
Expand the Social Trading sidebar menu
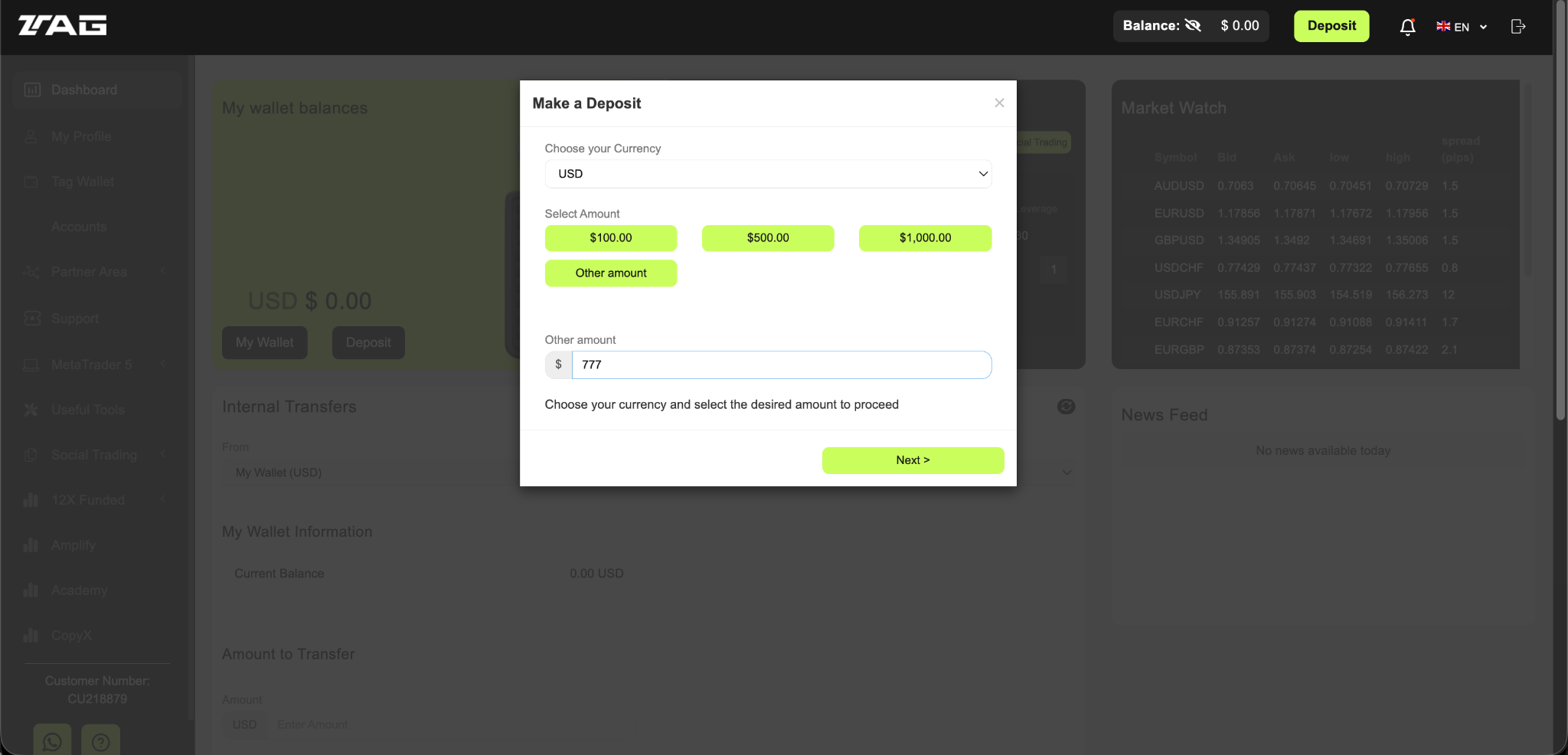(93, 455)
